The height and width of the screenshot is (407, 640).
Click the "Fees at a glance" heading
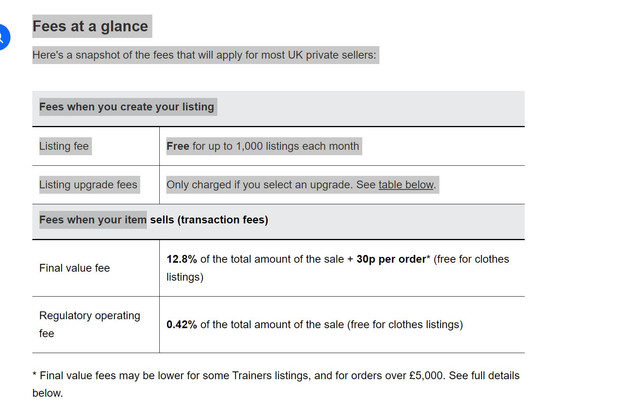point(90,27)
